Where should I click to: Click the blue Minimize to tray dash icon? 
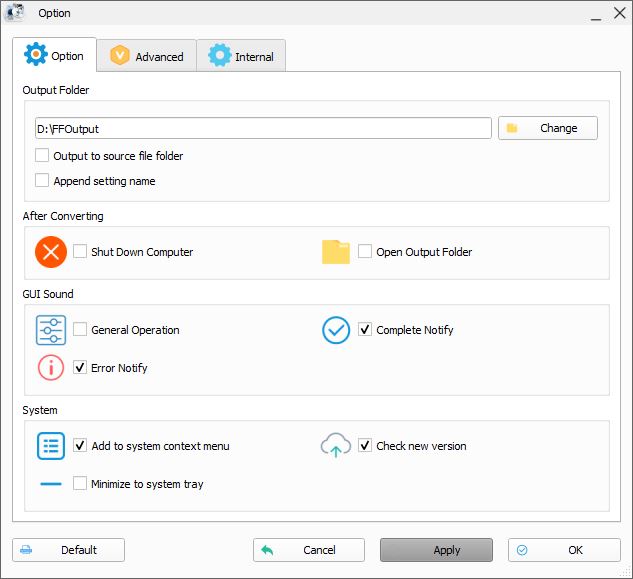click(51, 484)
